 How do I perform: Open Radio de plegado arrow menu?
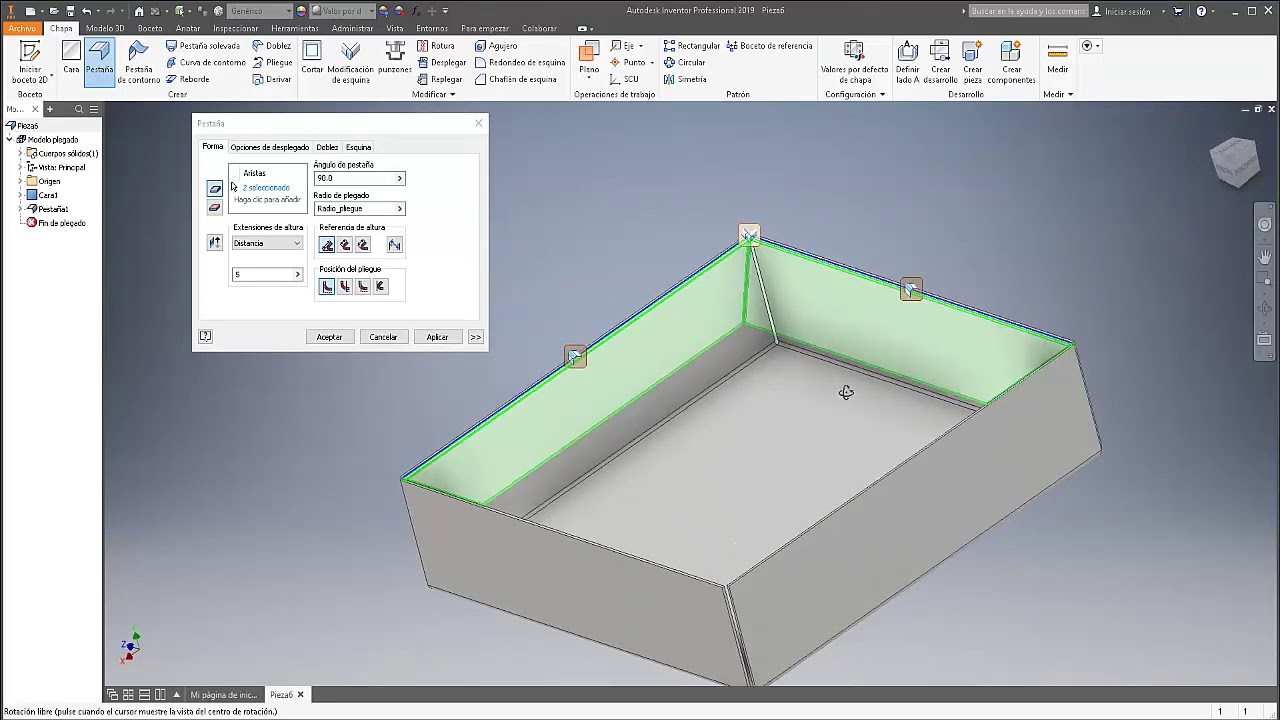(x=399, y=209)
